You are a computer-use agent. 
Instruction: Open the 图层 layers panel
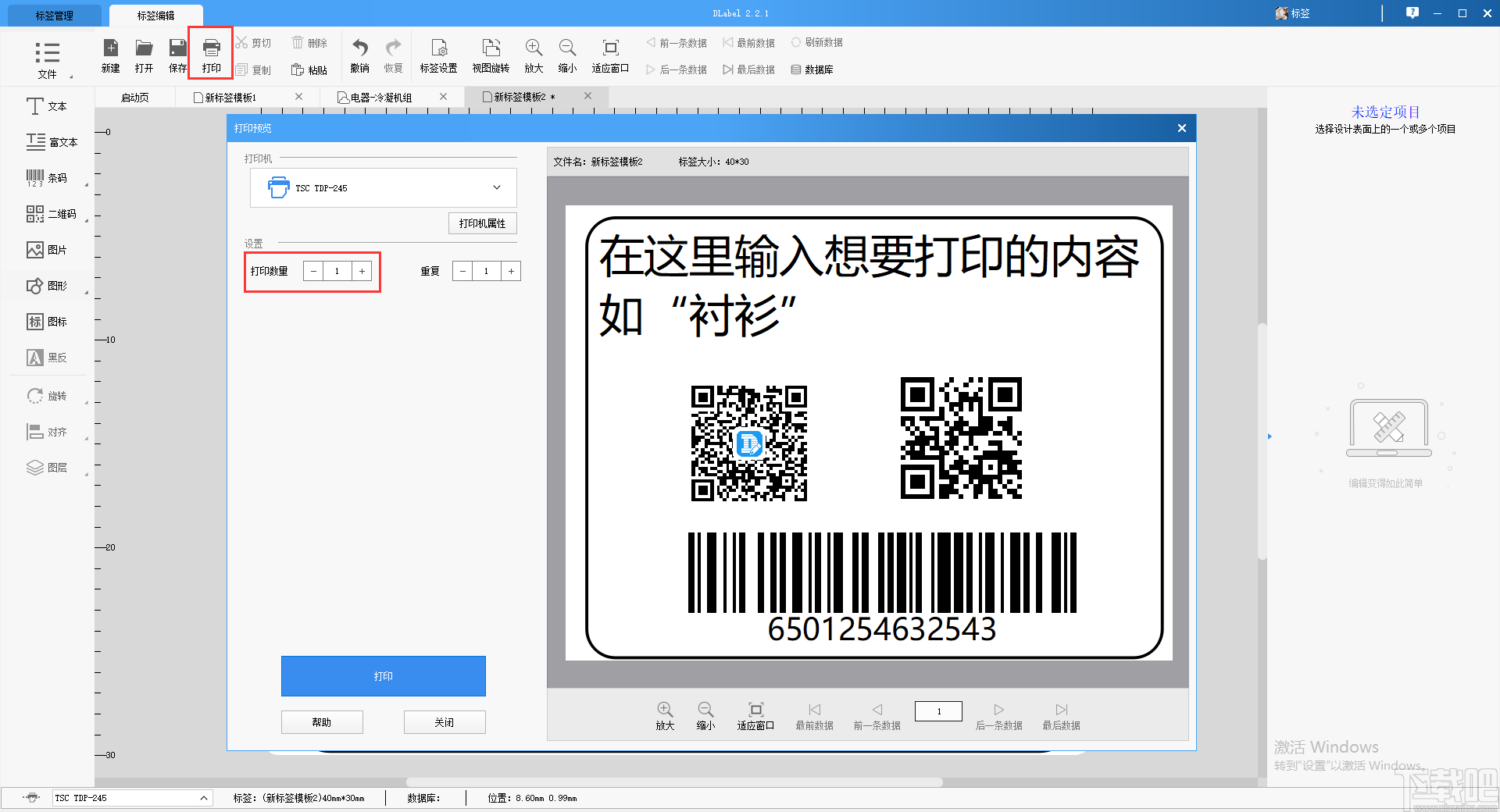(x=47, y=467)
